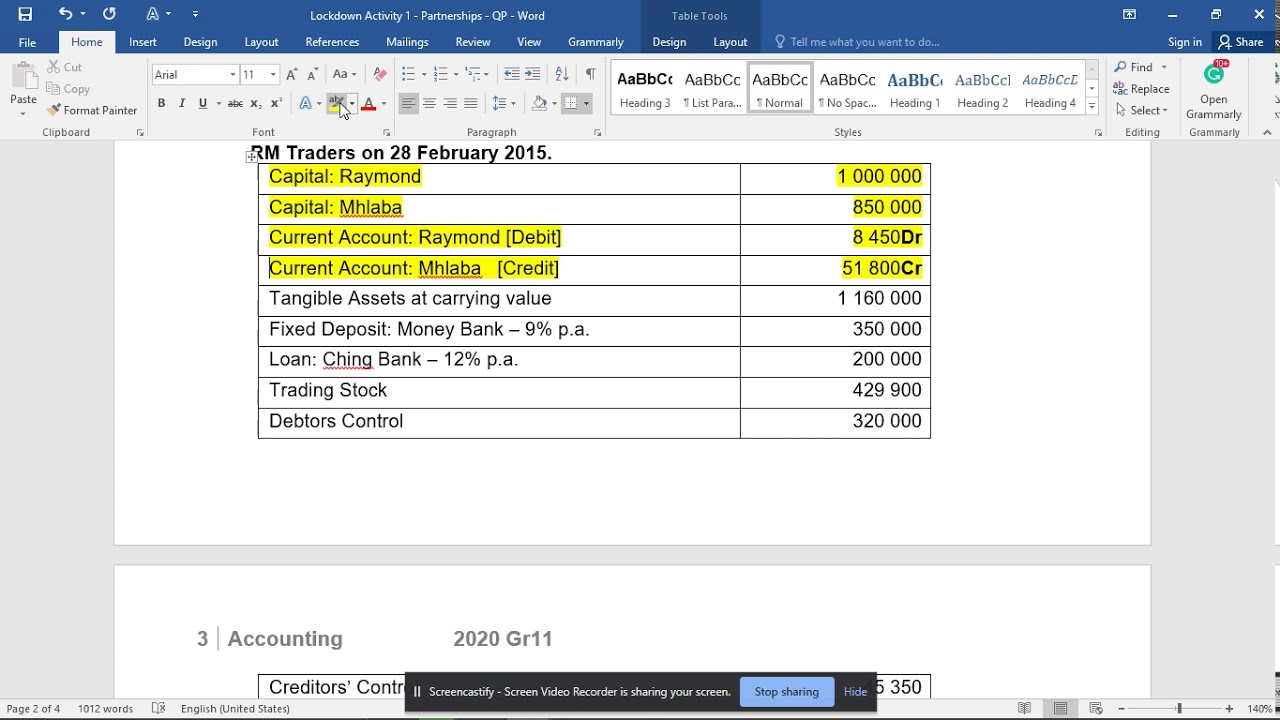Hide the Screencastify sharing notification

point(855,692)
